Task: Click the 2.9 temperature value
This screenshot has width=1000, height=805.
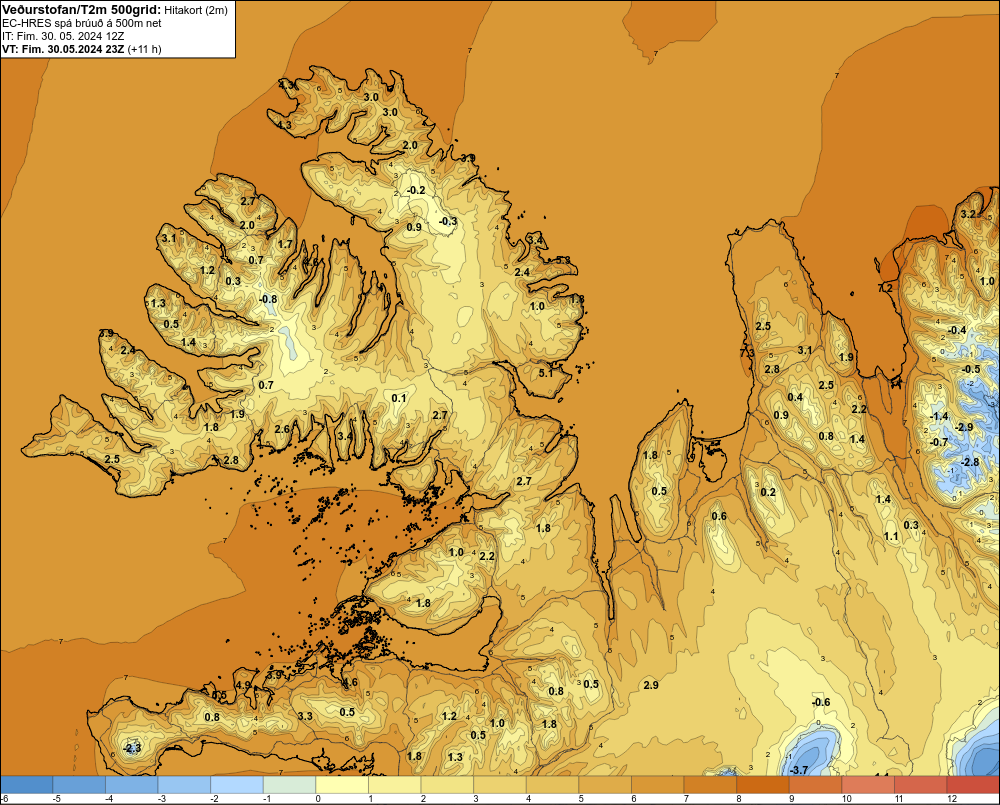Action: tap(651, 685)
